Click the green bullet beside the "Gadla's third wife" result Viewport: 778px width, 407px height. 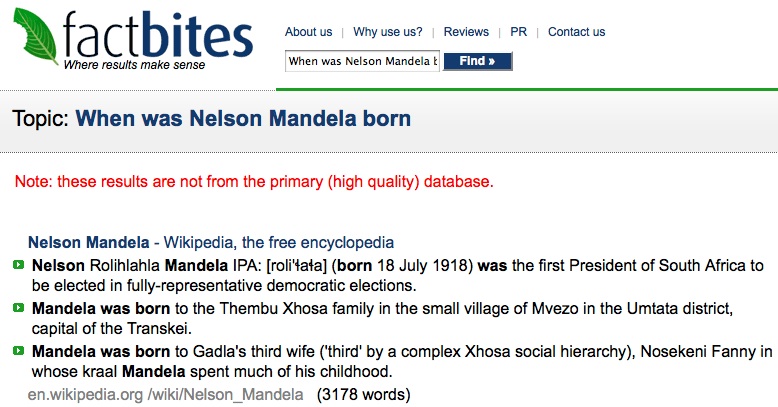click(x=18, y=351)
